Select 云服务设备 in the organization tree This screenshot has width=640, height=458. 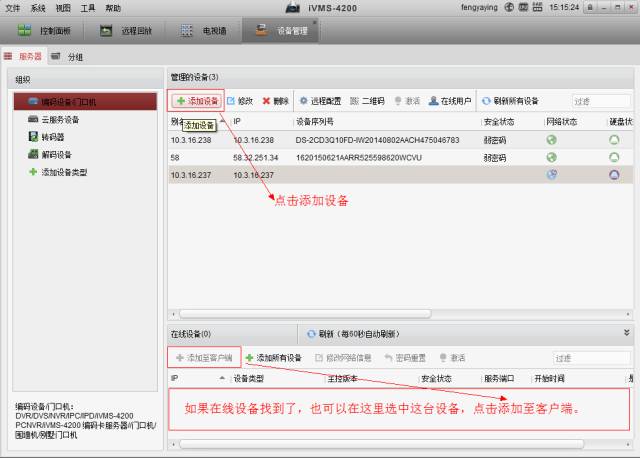point(59,119)
